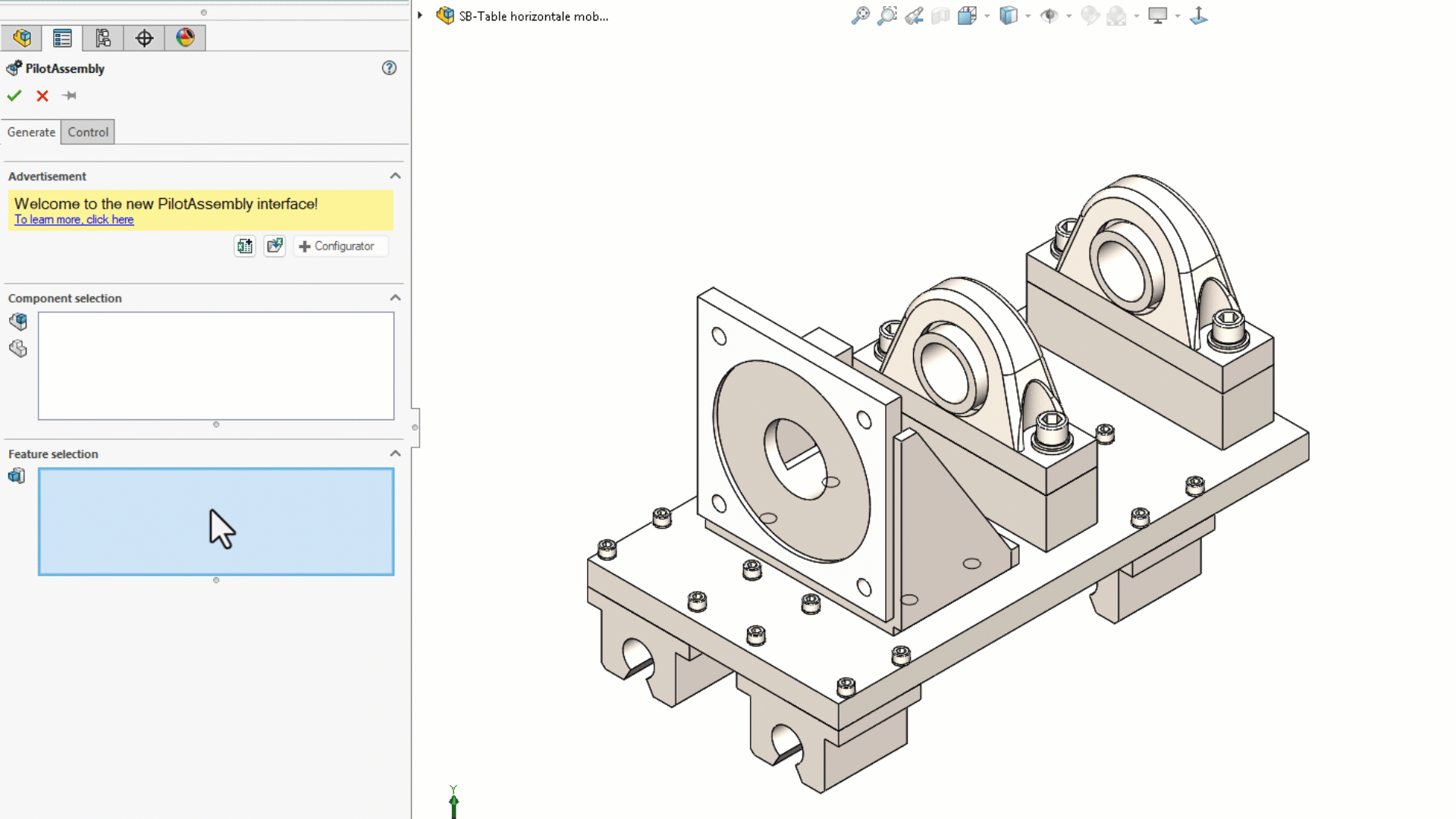Click inside the Component selection box

pos(216,366)
